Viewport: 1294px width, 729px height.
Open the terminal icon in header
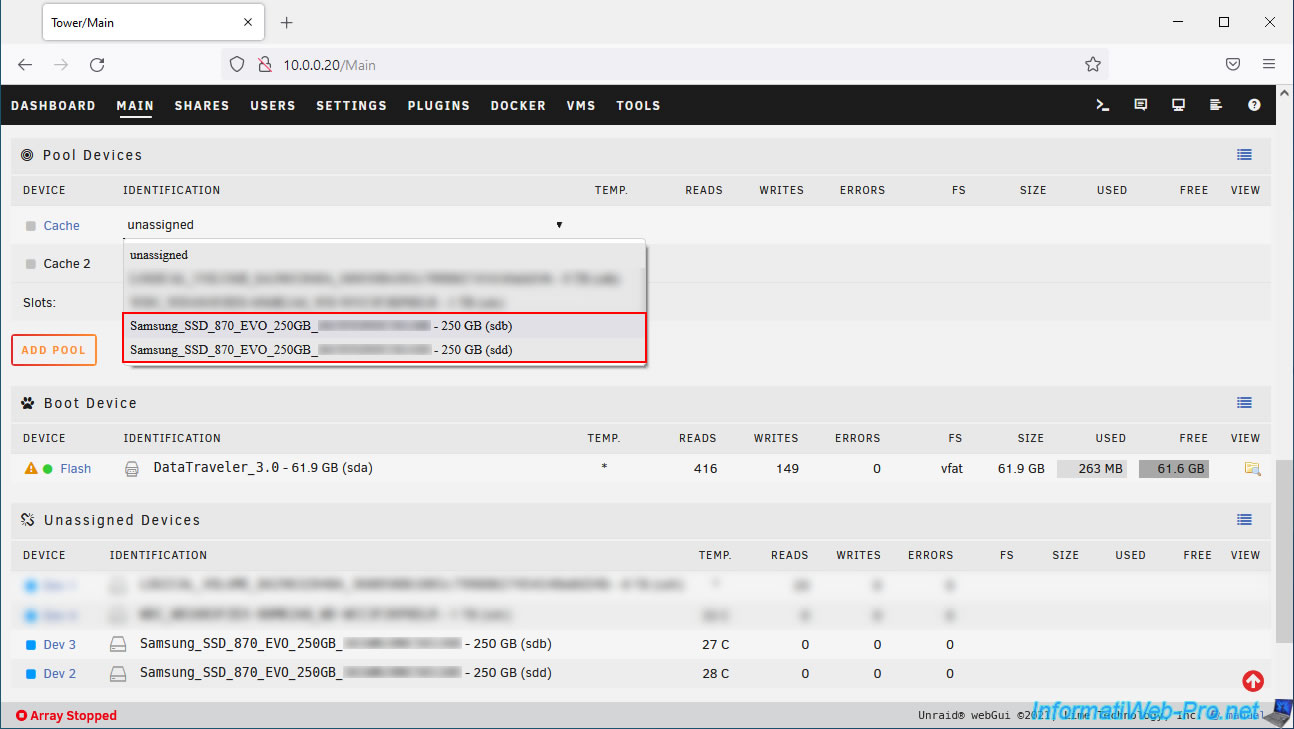(x=1103, y=105)
